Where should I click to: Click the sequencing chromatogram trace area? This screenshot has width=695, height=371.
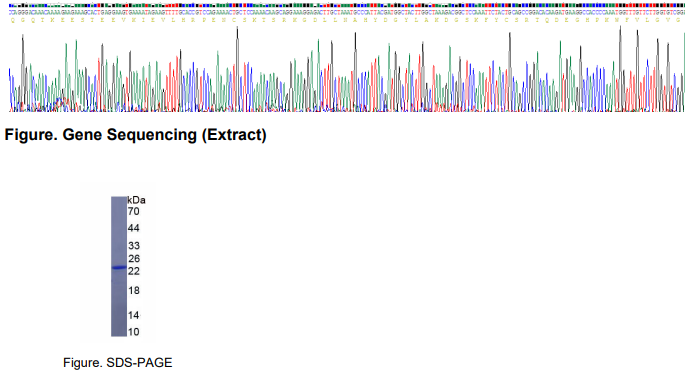(346, 68)
